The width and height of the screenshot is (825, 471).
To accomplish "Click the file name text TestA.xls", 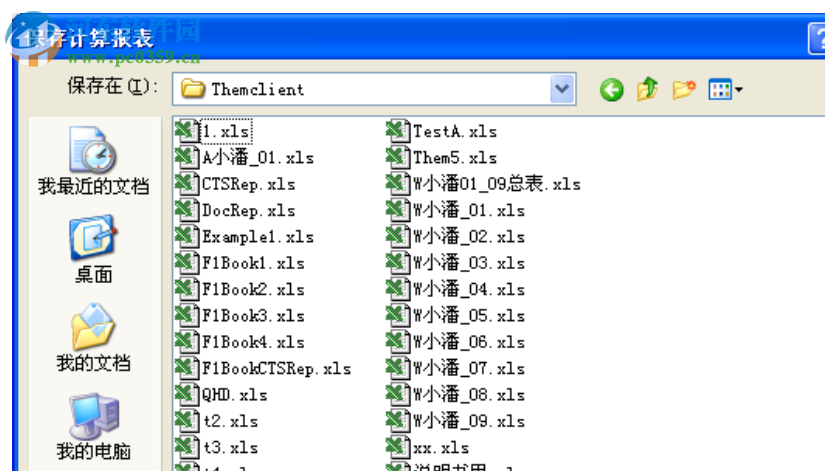I will point(455,132).
